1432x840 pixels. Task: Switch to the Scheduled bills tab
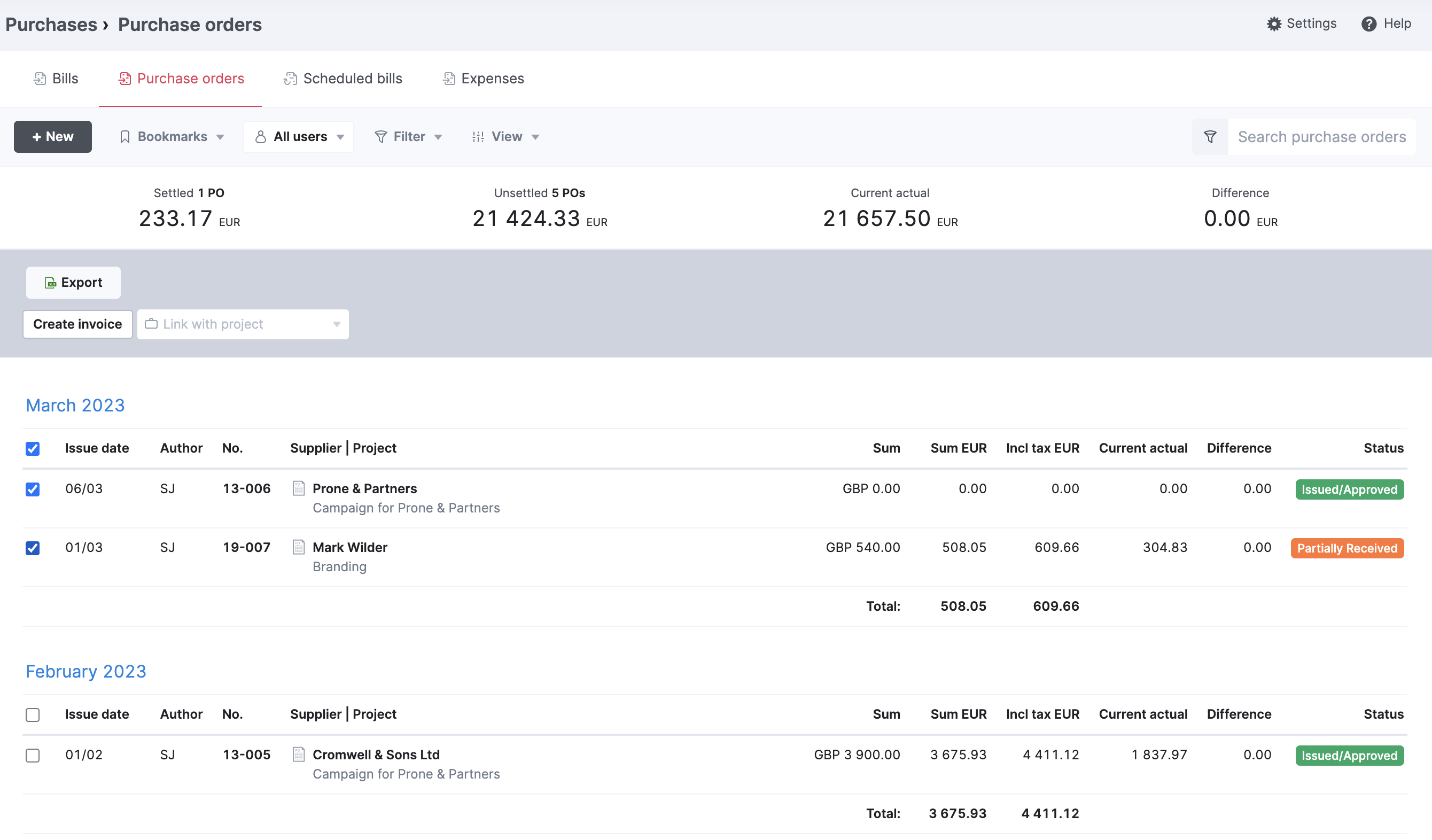point(343,79)
